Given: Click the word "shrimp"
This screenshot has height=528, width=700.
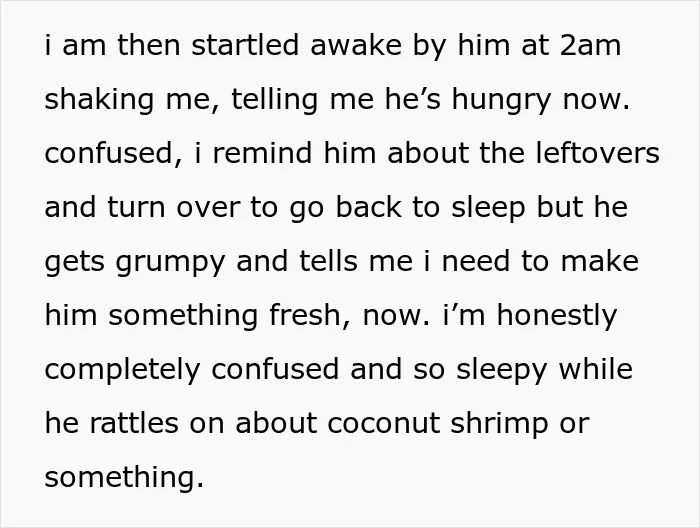Looking at the screenshot, I should point(499,424).
